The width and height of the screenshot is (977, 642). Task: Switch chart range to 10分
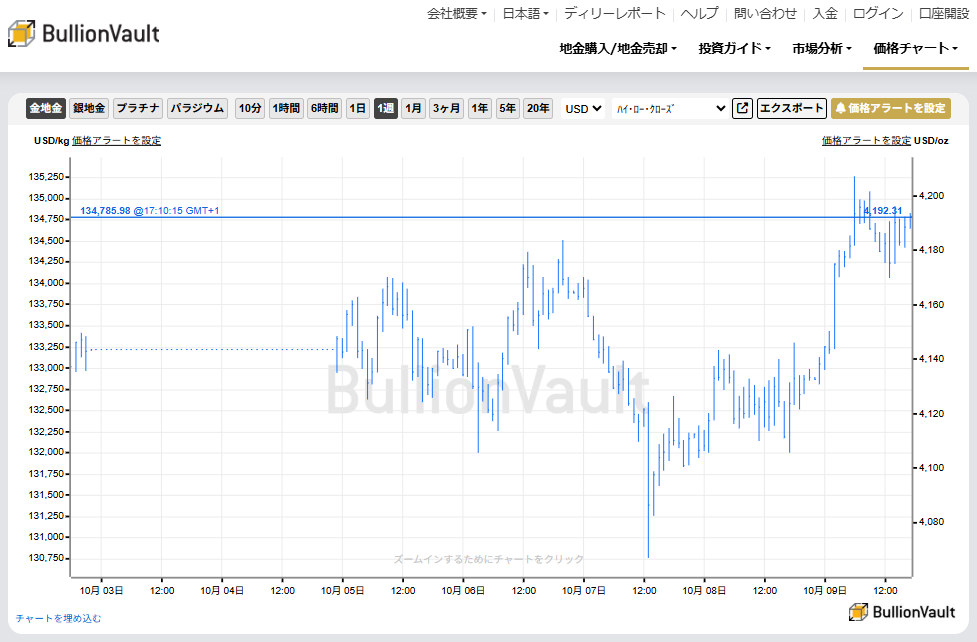(250, 108)
